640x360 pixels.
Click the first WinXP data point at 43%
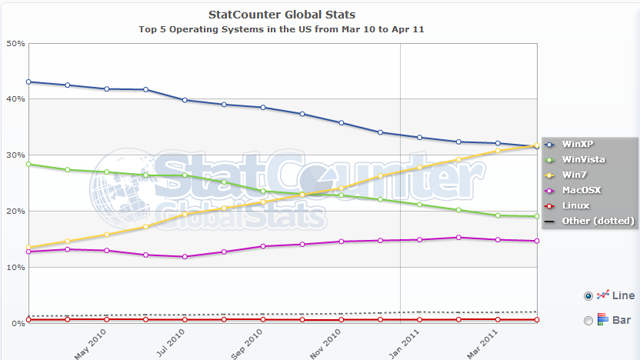tap(28, 82)
